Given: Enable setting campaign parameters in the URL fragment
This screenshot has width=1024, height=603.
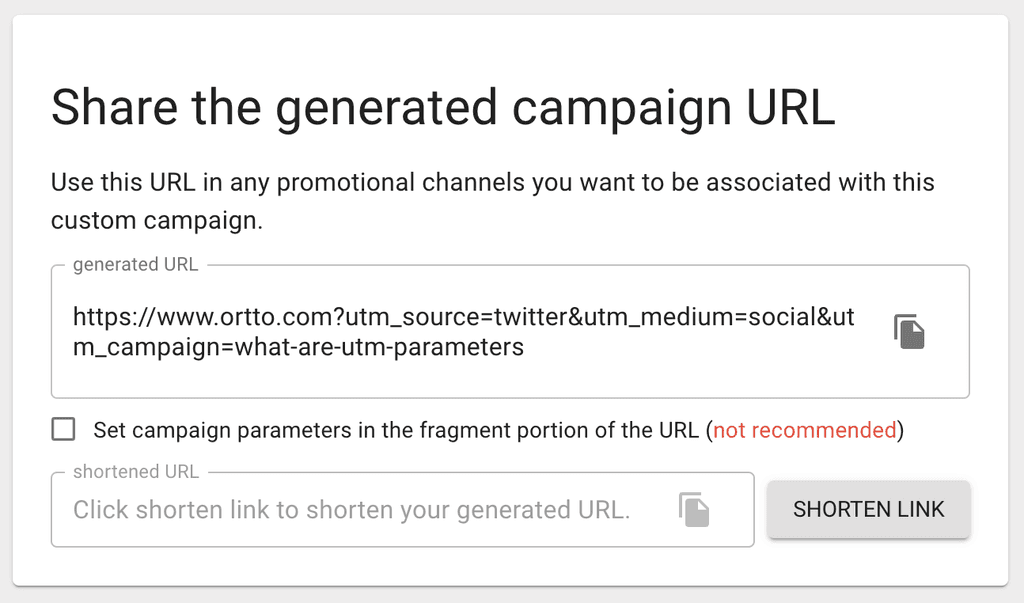Looking at the screenshot, I should pyautogui.click(x=63, y=429).
